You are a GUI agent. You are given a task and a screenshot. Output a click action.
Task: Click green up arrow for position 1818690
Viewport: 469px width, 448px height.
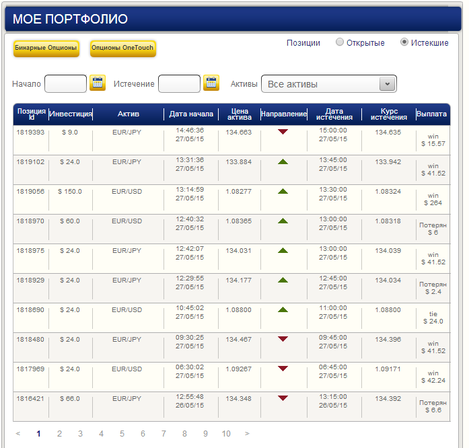(x=283, y=310)
